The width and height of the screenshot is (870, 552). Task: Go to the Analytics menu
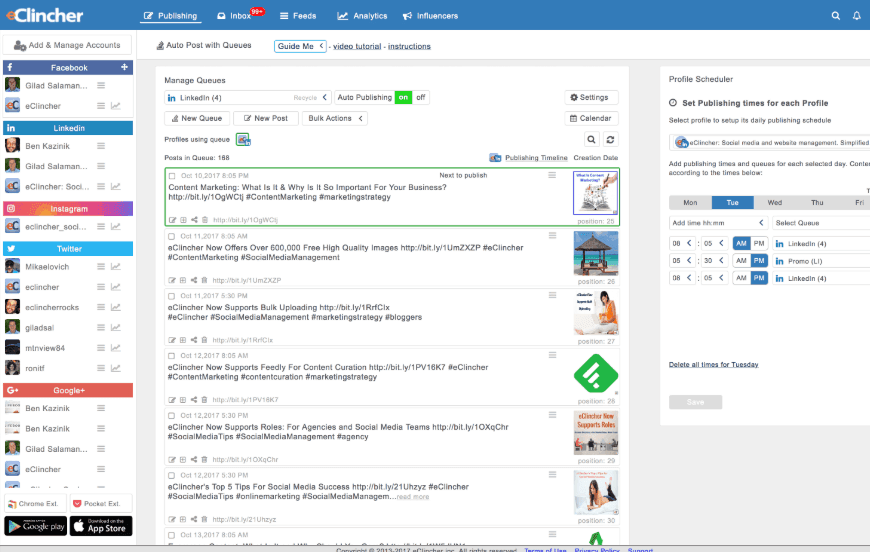362,16
